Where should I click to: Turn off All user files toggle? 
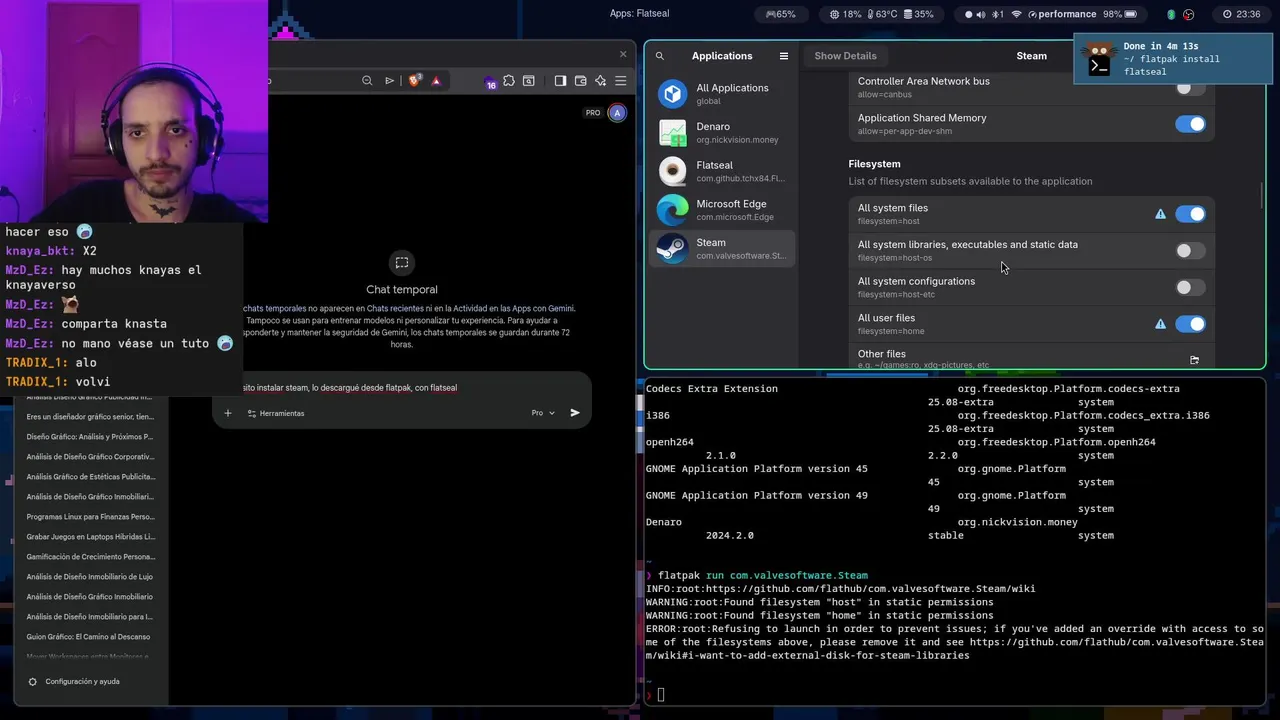(1190, 324)
